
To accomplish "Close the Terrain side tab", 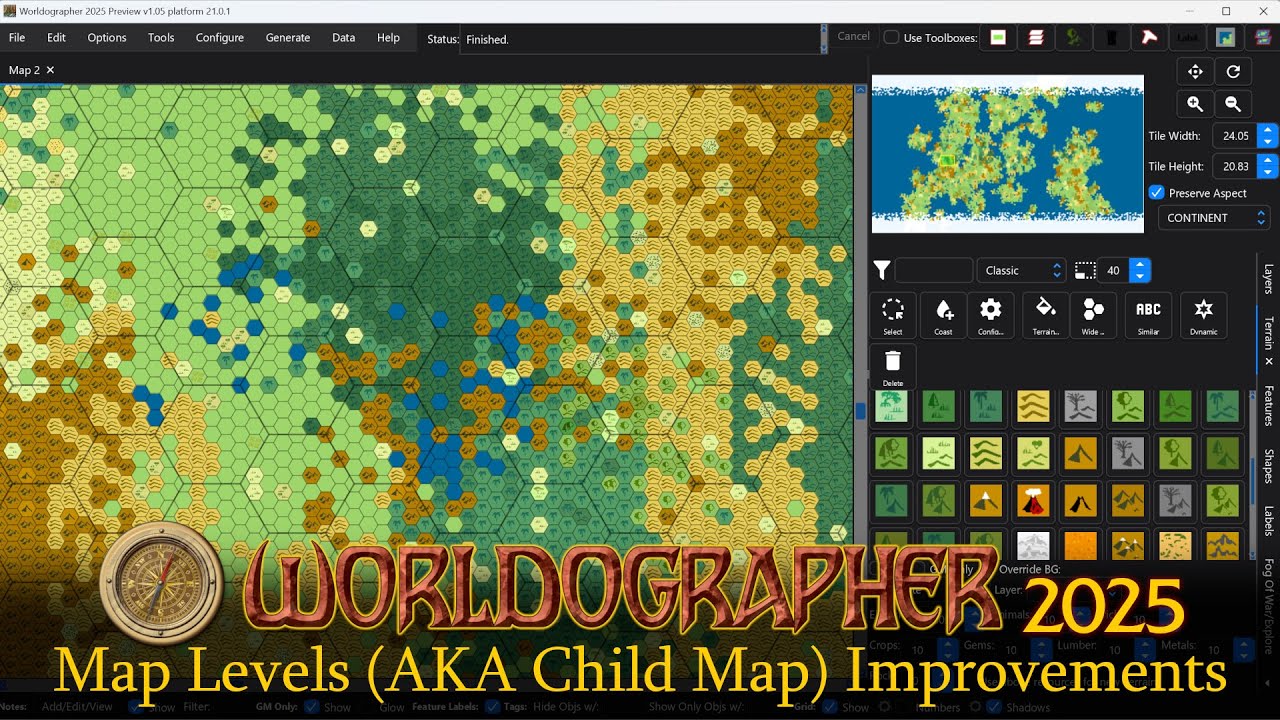I will pos(1269,361).
